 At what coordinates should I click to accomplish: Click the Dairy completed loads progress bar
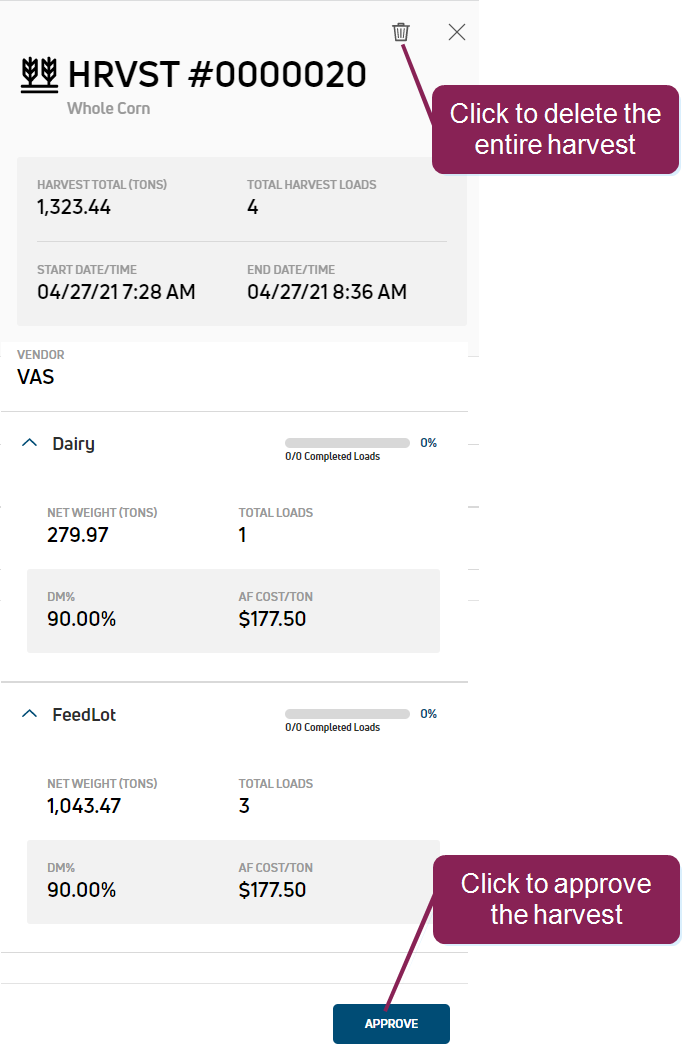pyautogui.click(x=347, y=443)
